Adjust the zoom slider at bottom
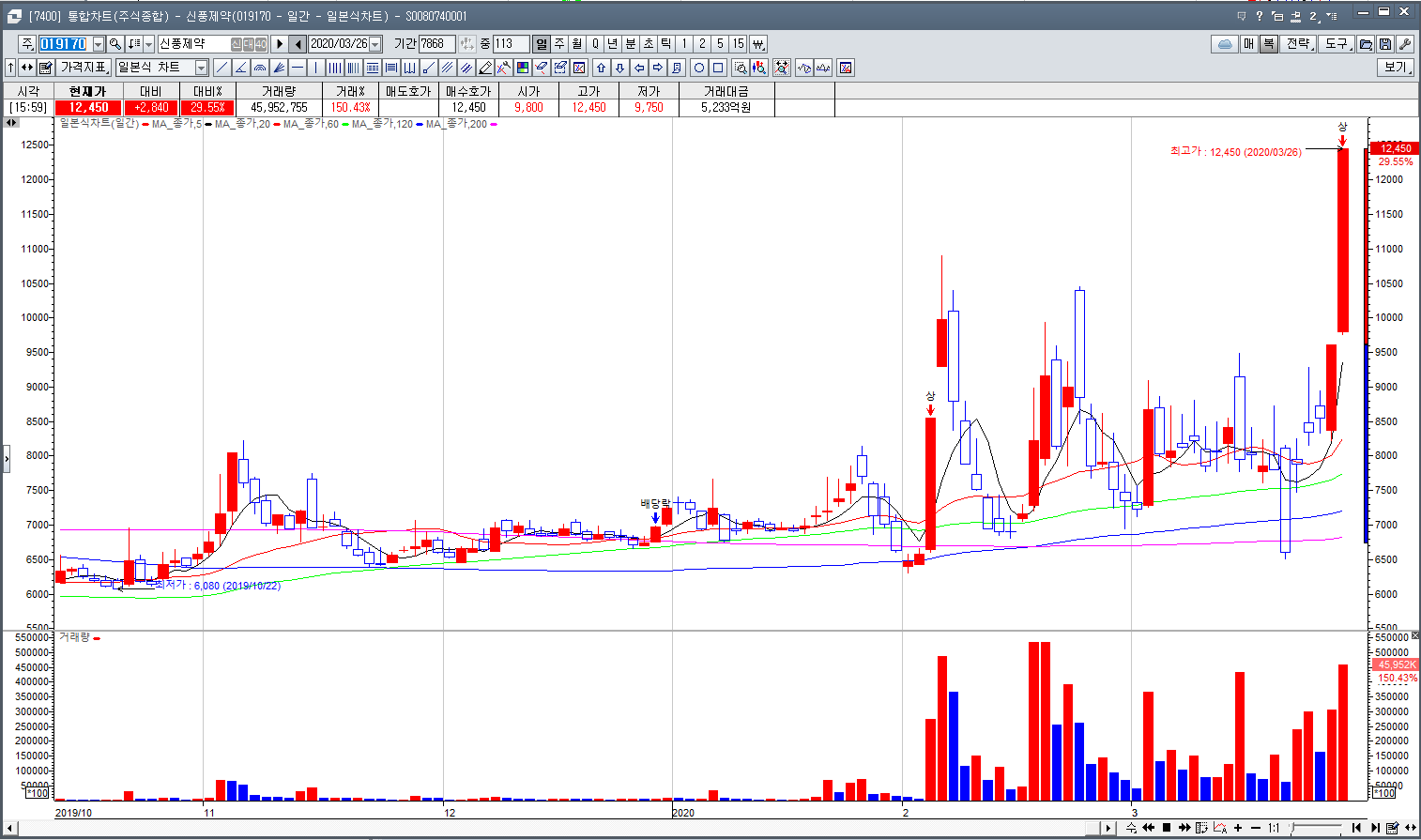The width and height of the screenshot is (1421, 840). [x=1316, y=828]
